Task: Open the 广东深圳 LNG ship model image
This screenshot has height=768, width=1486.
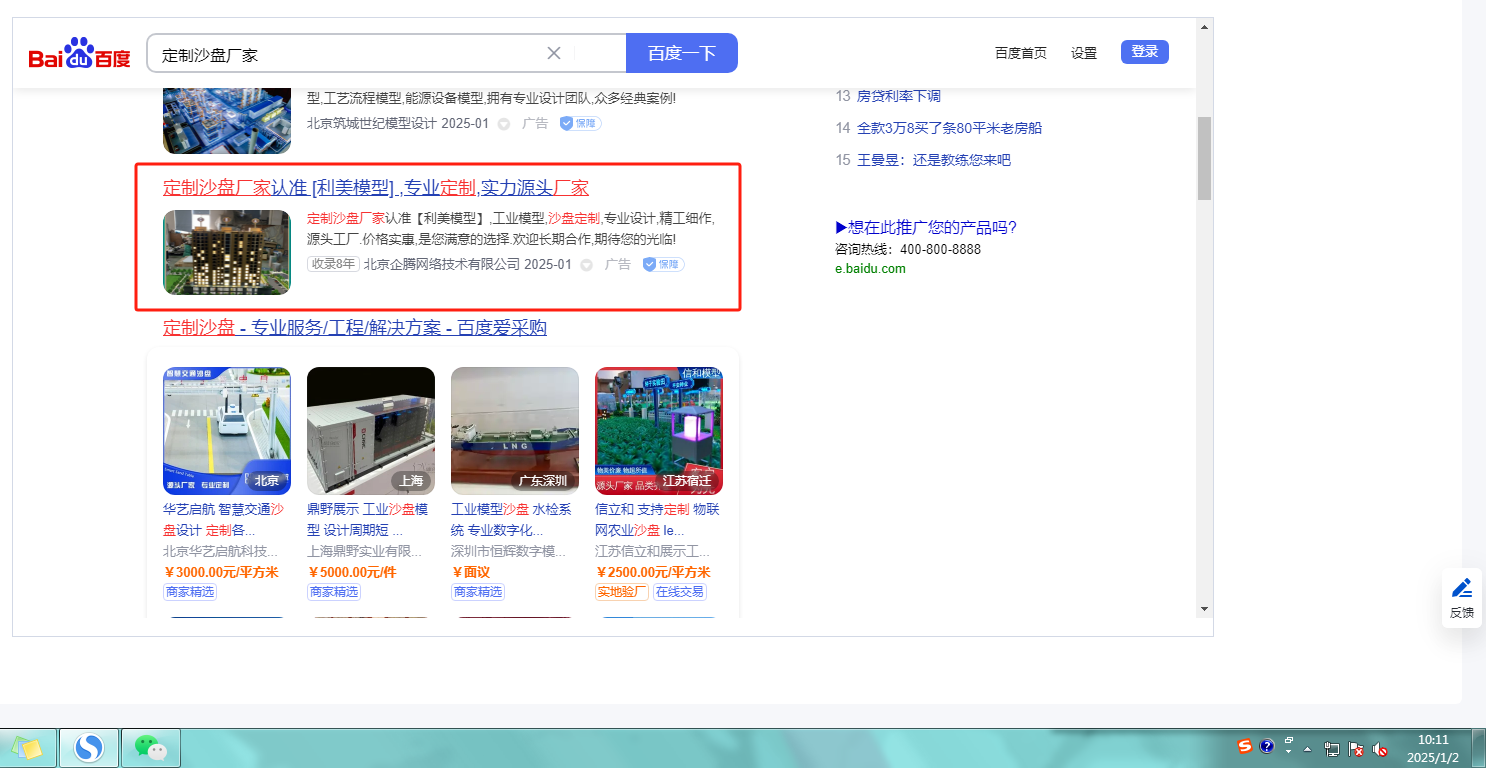Action: 515,431
